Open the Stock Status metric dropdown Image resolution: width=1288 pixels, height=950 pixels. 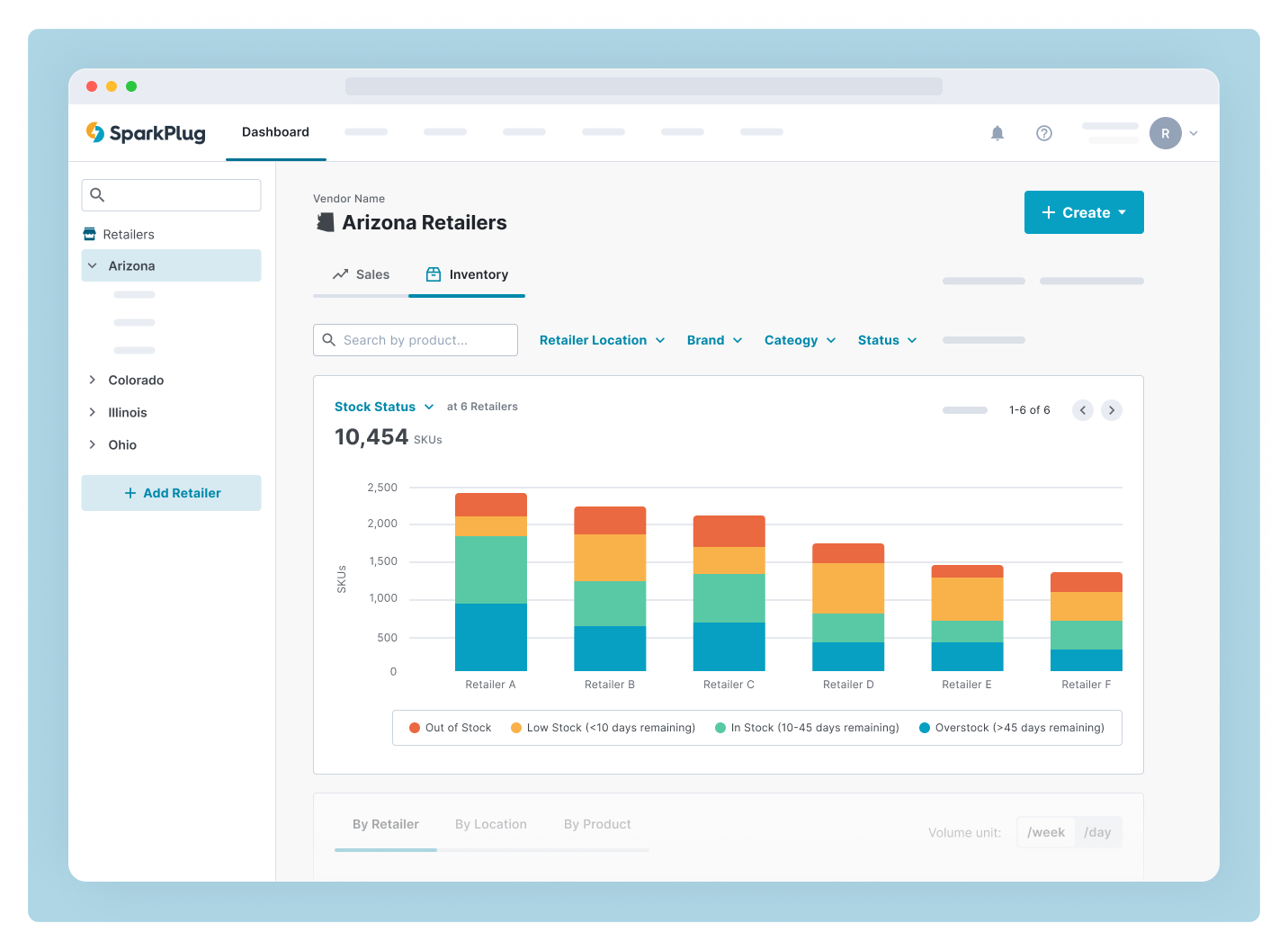tap(384, 407)
